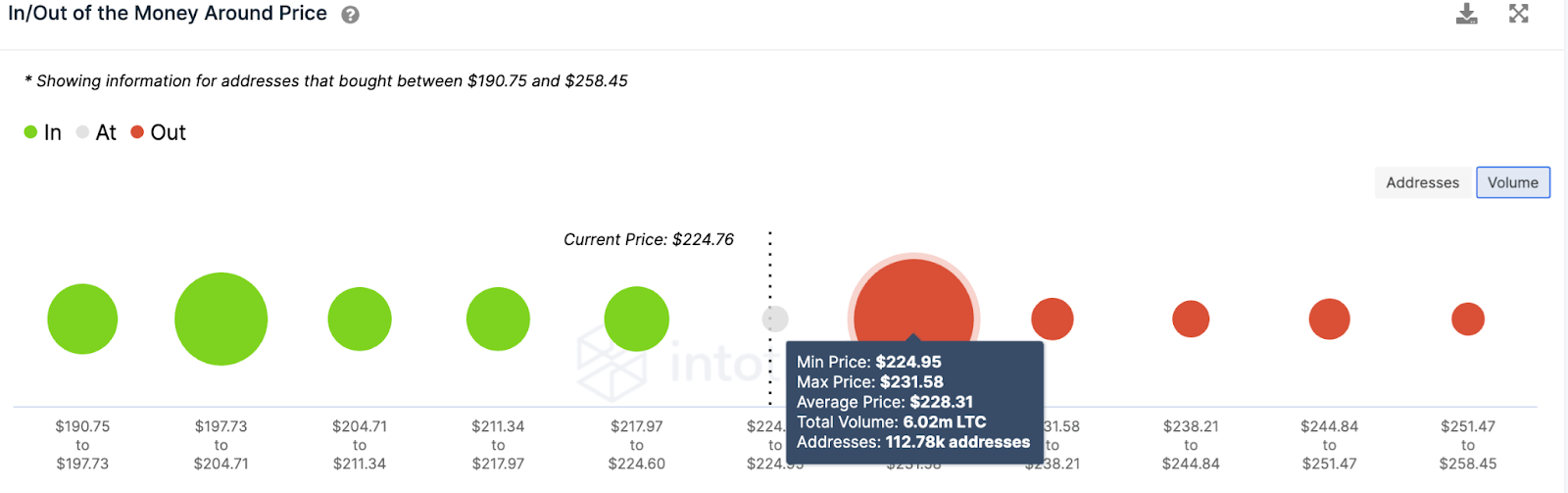The height and width of the screenshot is (493, 1568).
Task: Click the small gray At the money bubble
Action: 775,319
